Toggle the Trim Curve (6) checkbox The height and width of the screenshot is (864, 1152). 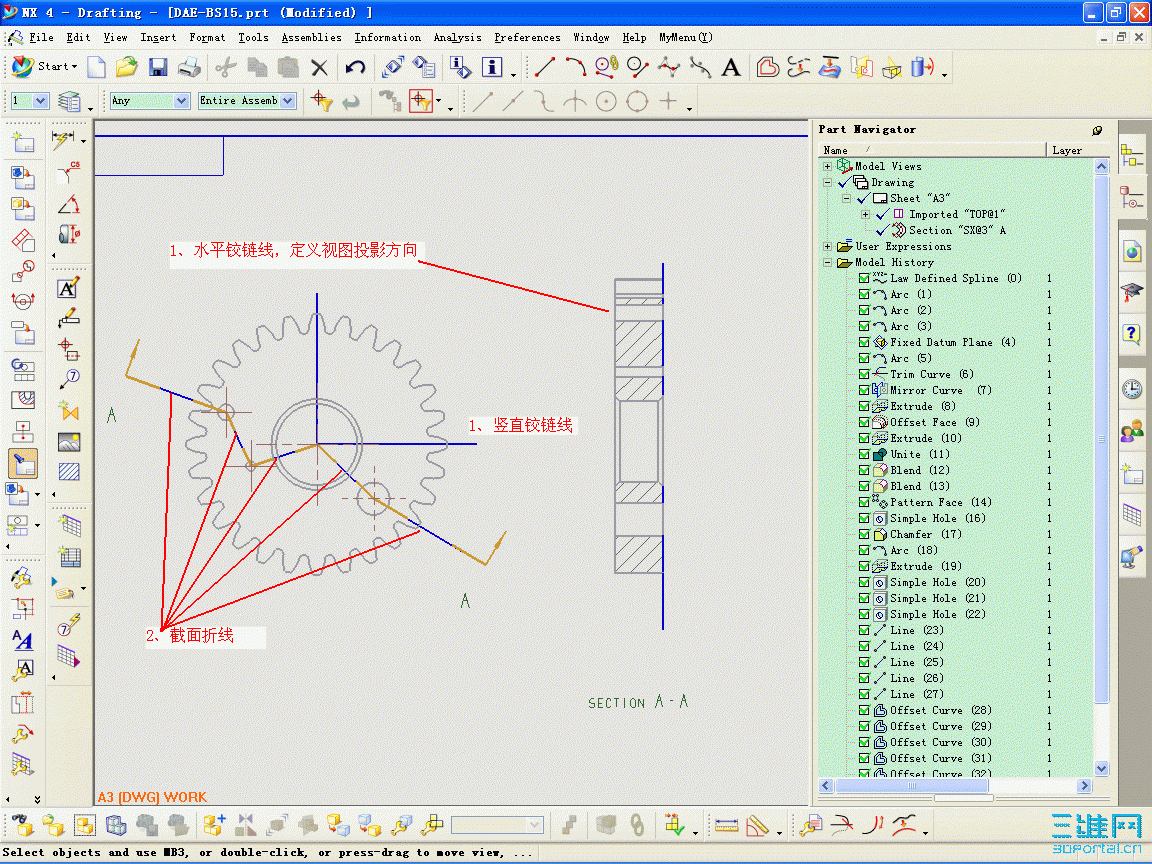[864, 374]
